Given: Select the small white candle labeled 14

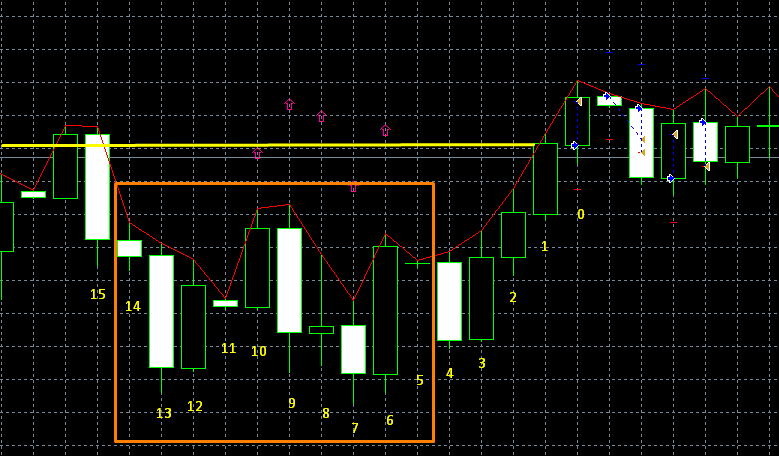Looking at the screenshot, I should coord(130,248).
